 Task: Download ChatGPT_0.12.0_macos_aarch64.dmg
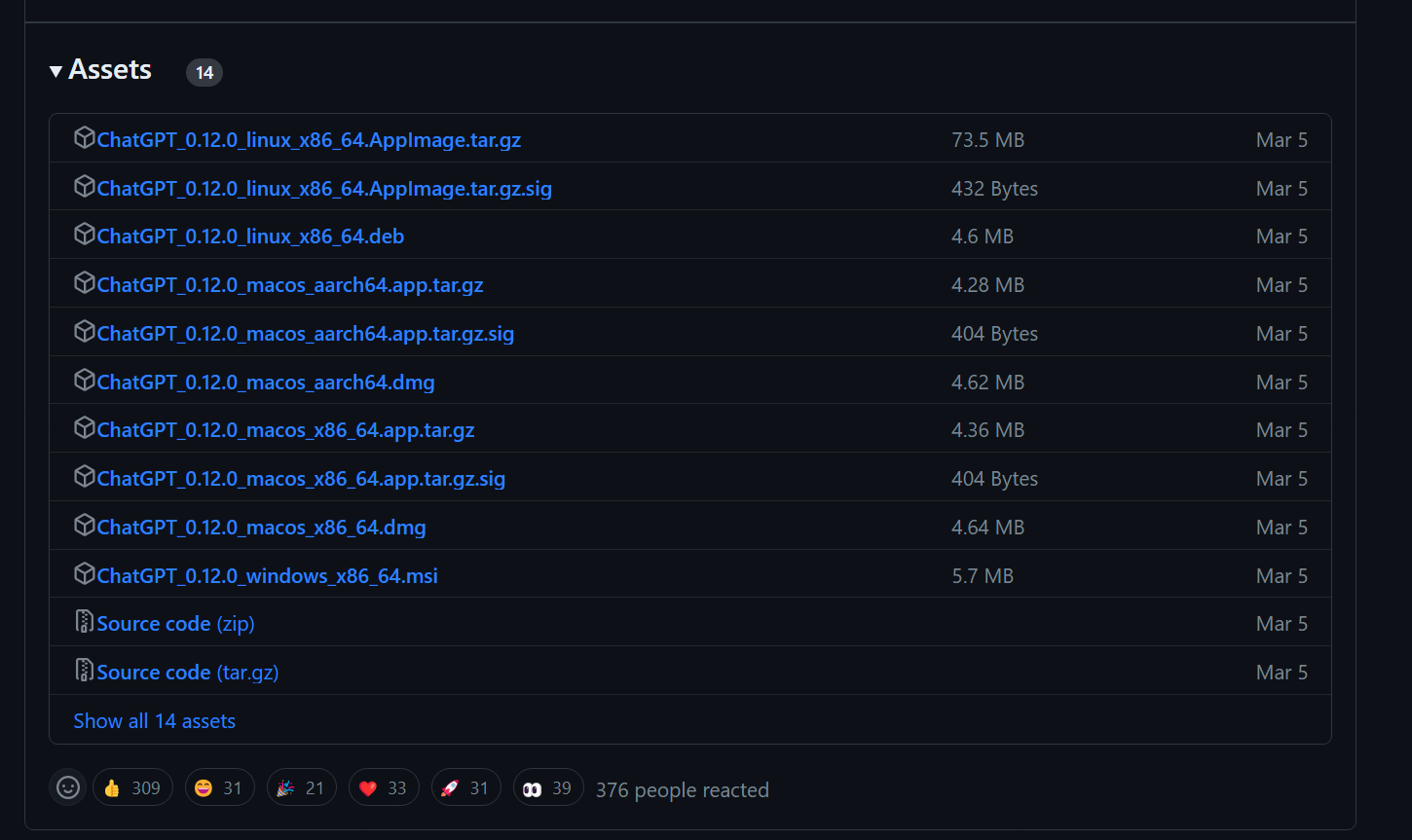click(266, 383)
